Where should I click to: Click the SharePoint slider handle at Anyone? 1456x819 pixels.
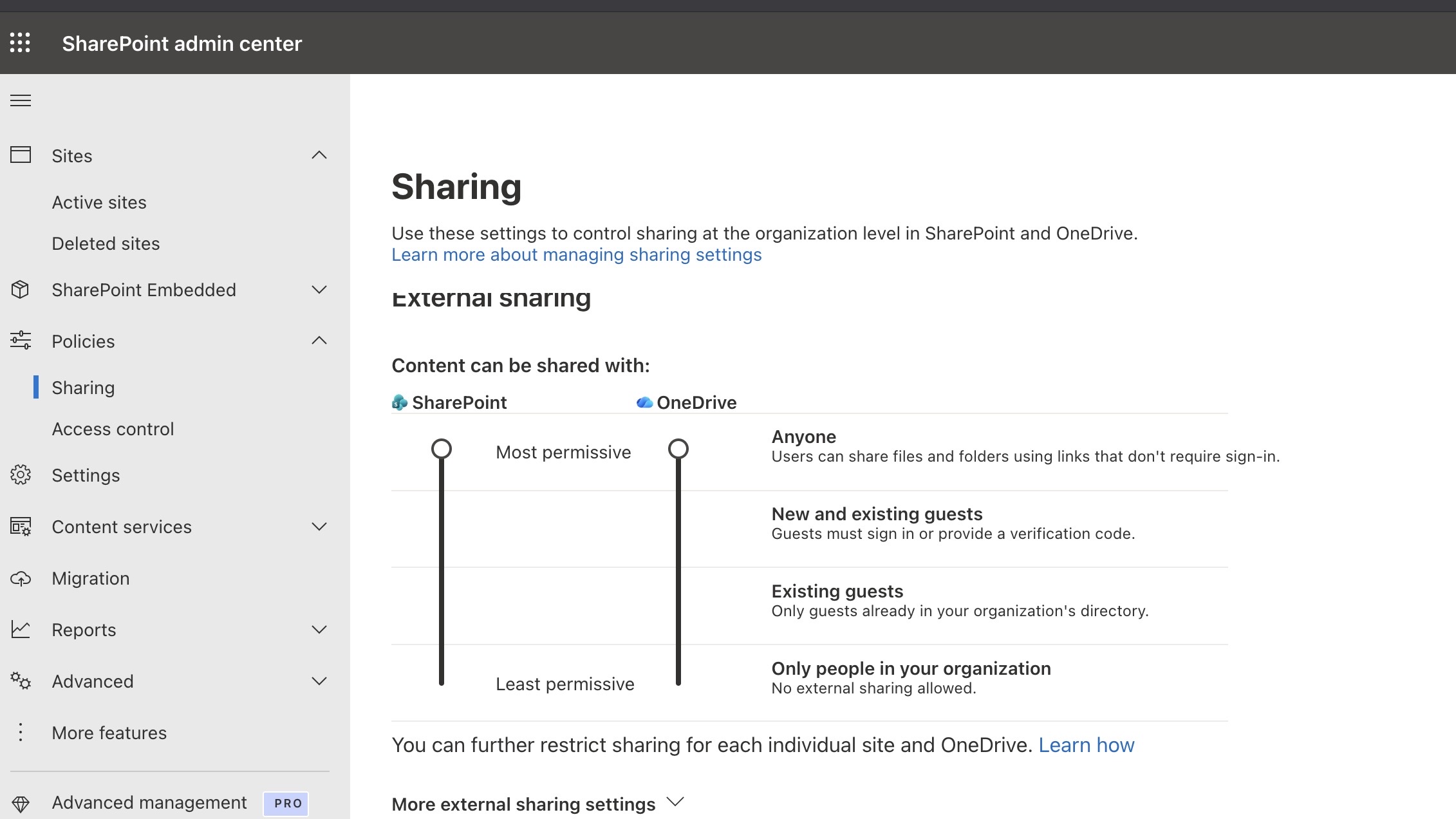coord(442,449)
